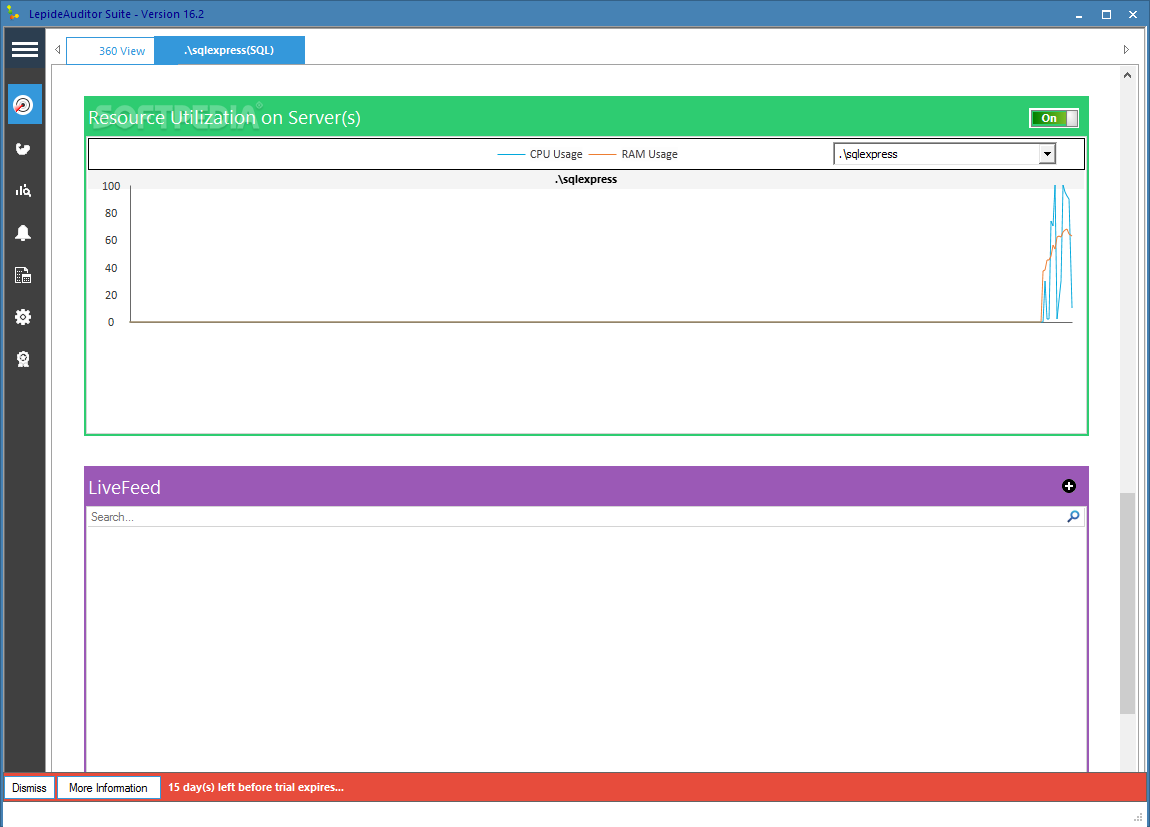This screenshot has width=1150, height=827.
Task: Open the dashboard gauge icon in sidebar
Action: coord(24,105)
